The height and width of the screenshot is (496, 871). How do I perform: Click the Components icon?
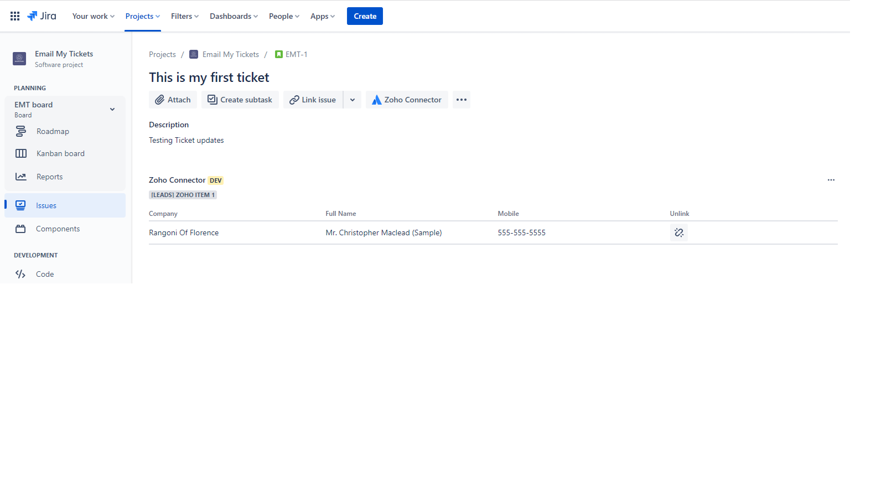[21, 229]
